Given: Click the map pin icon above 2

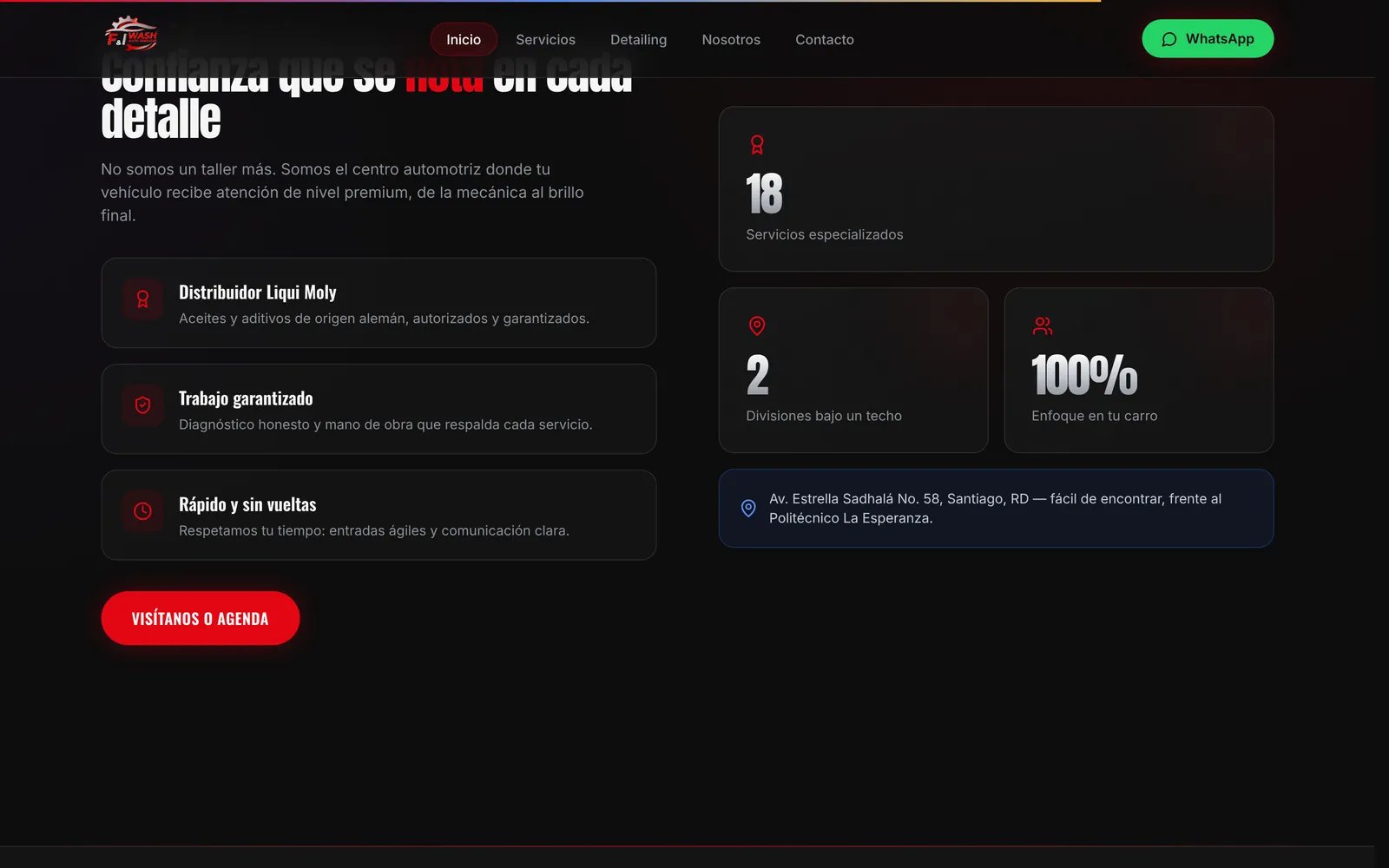Looking at the screenshot, I should [x=757, y=325].
